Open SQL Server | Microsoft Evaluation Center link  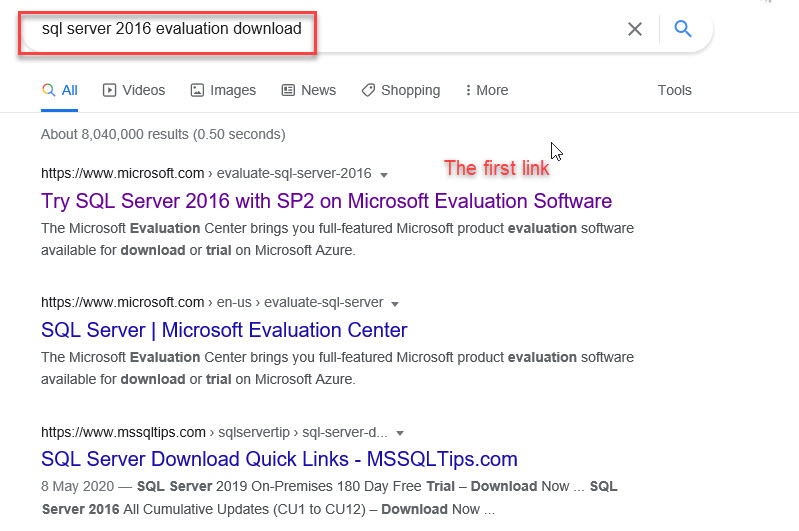(x=224, y=330)
